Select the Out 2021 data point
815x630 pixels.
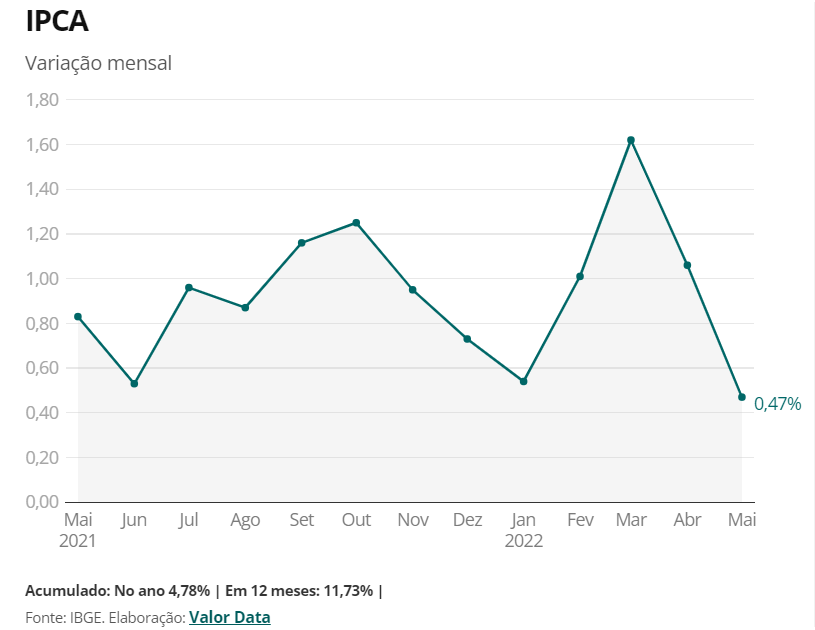click(x=356, y=223)
